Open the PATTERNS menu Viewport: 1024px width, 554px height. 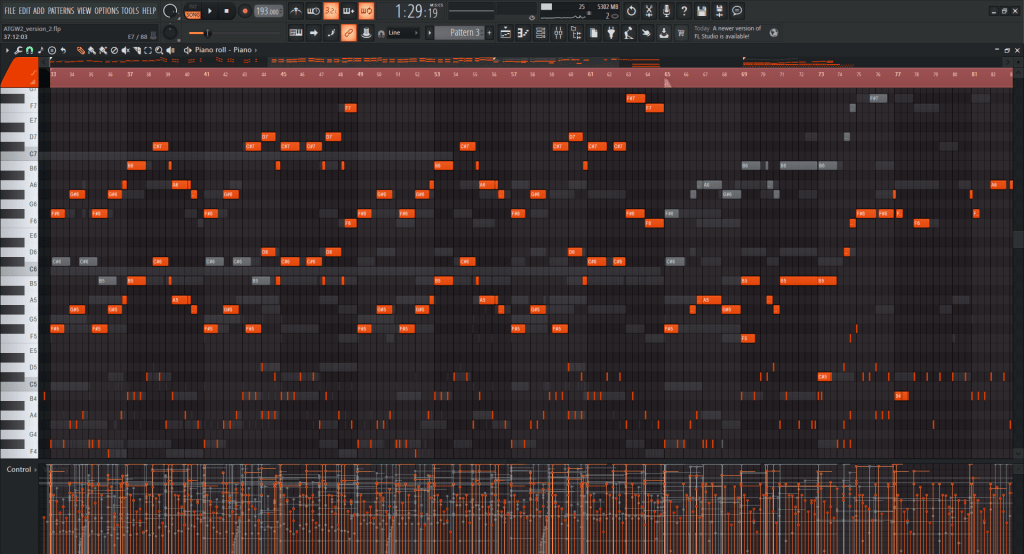(61, 10)
